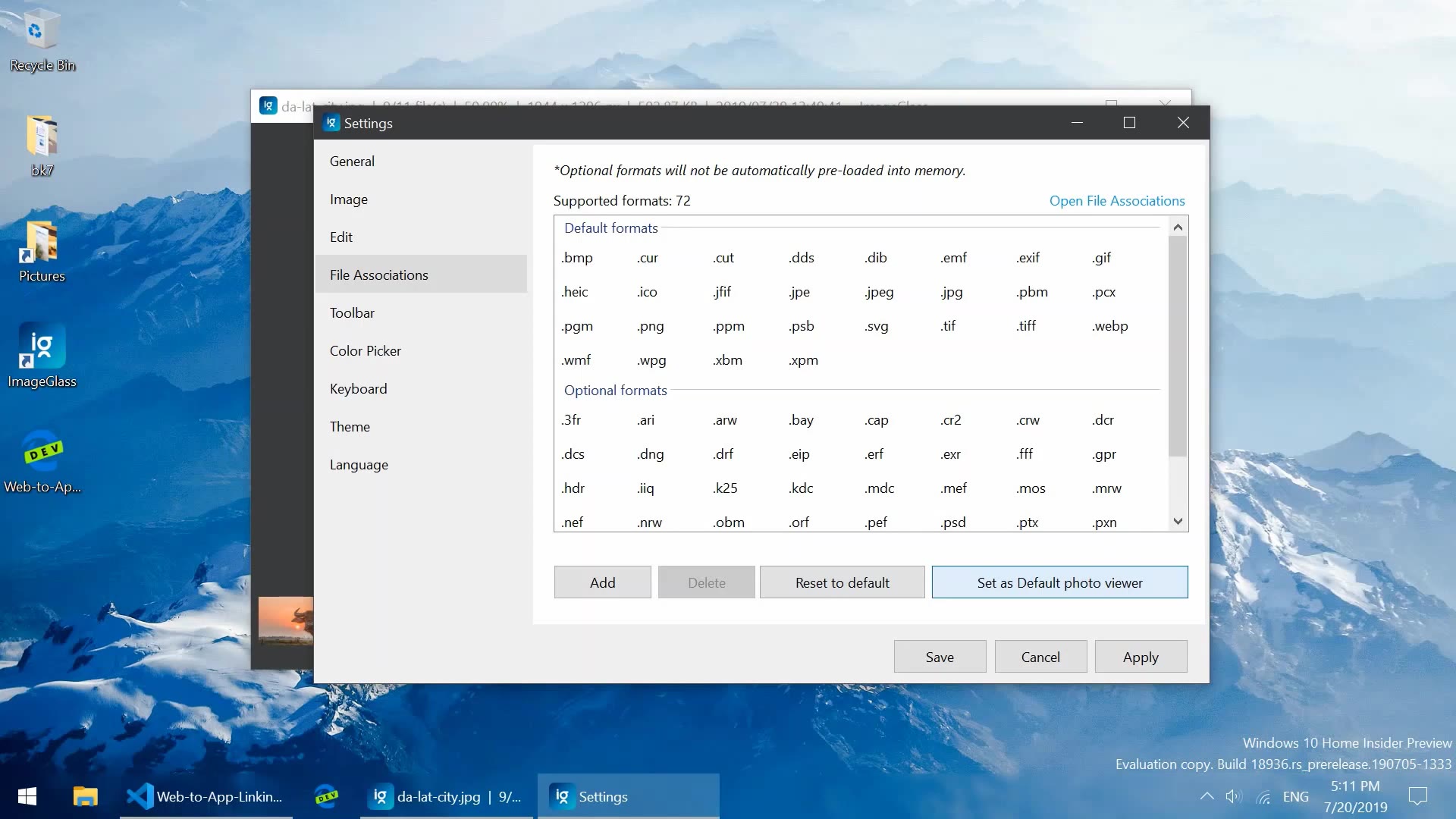
Task: Select the .svg format
Action: pos(877,326)
